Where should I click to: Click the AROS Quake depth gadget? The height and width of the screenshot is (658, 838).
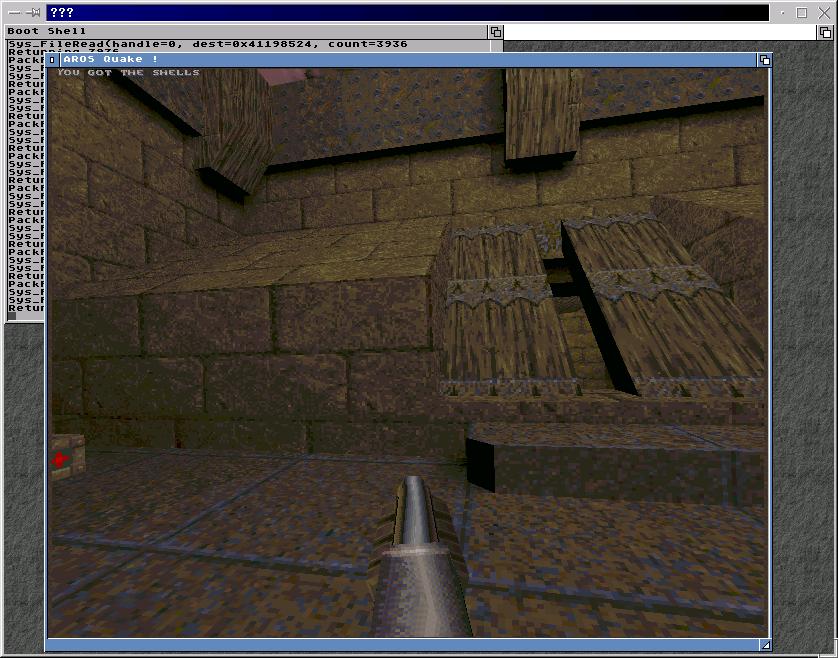[765, 60]
